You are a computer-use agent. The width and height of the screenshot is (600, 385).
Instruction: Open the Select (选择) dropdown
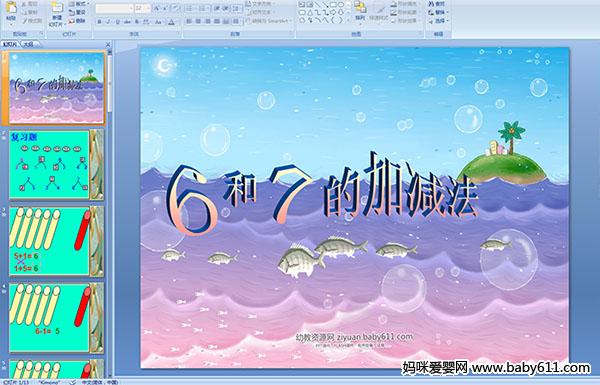click(439, 21)
